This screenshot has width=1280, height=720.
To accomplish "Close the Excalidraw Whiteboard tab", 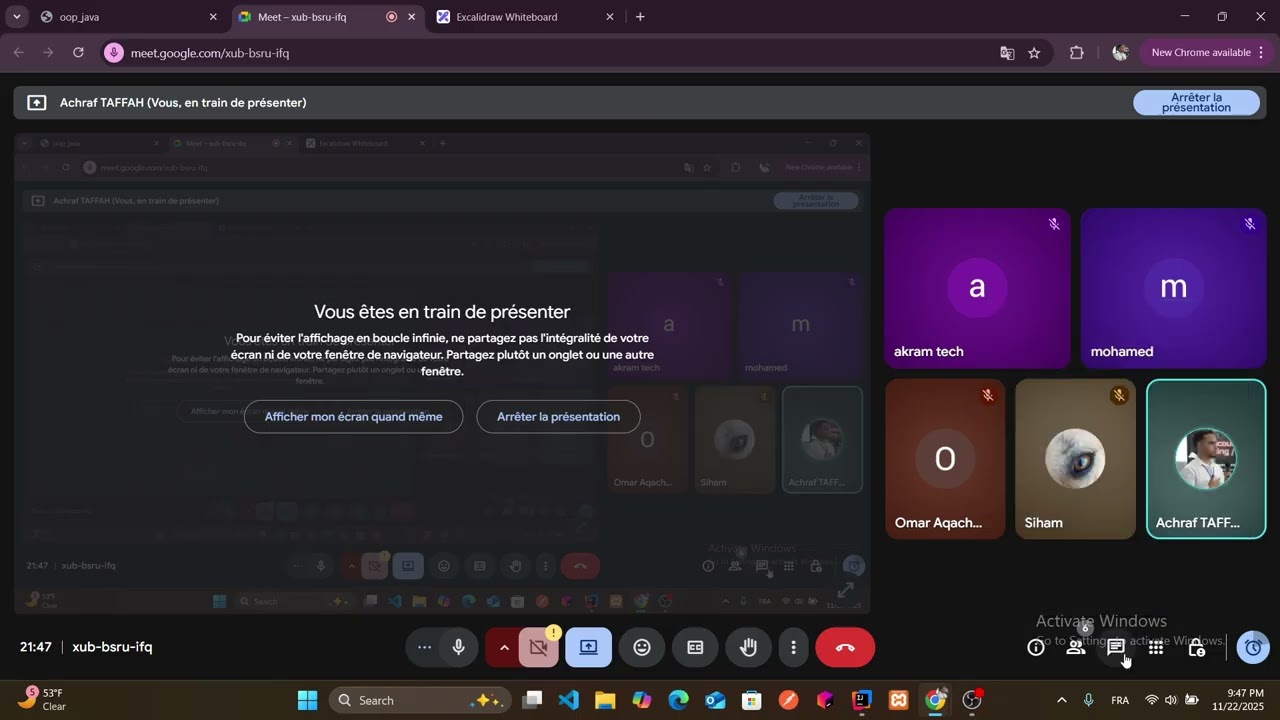I will [610, 17].
